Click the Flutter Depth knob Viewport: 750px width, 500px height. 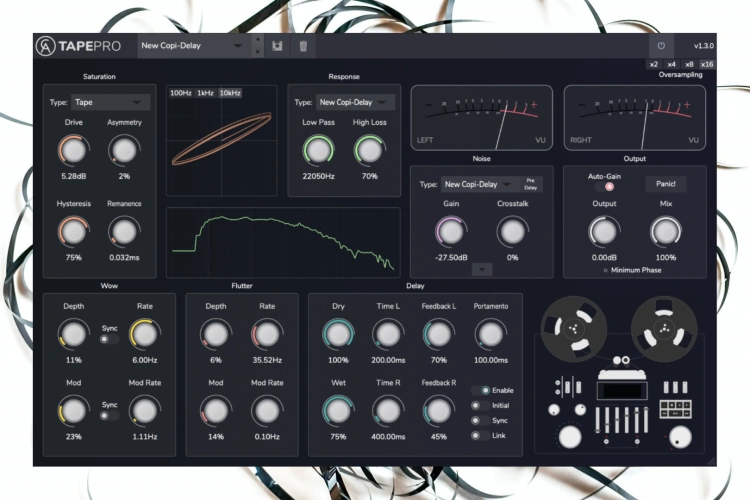pos(216,334)
